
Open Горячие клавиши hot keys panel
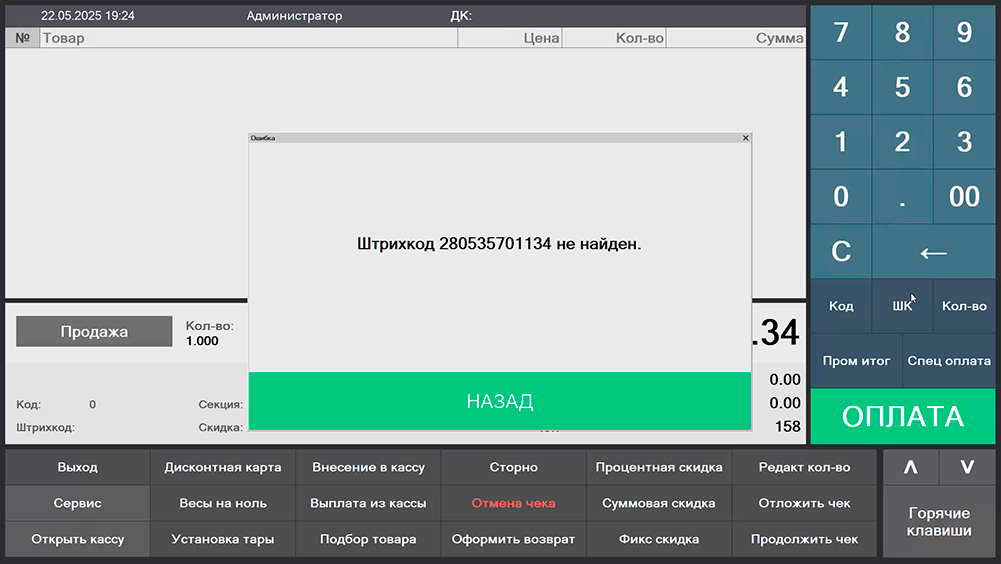pyautogui.click(x=938, y=522)
